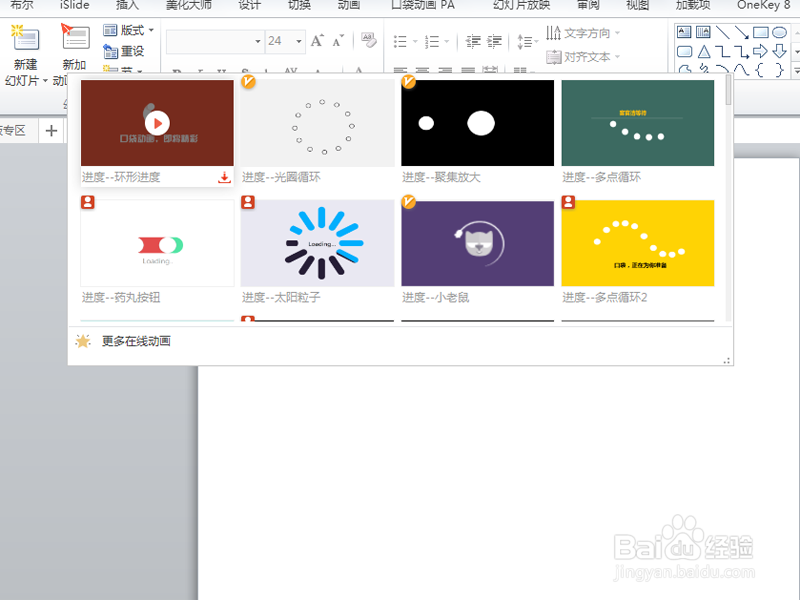Open the 切换 ribbon tab

click(299, 5)
